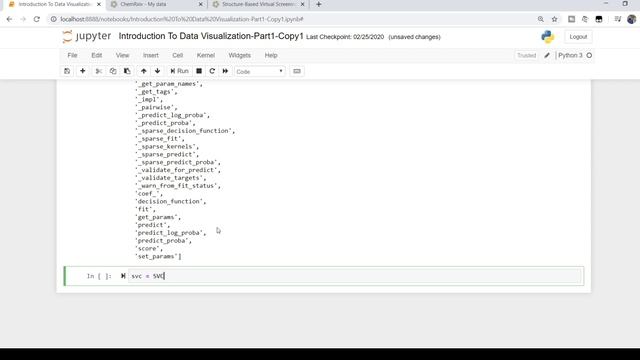Click the 'coef_' output line

pos(149,193)
